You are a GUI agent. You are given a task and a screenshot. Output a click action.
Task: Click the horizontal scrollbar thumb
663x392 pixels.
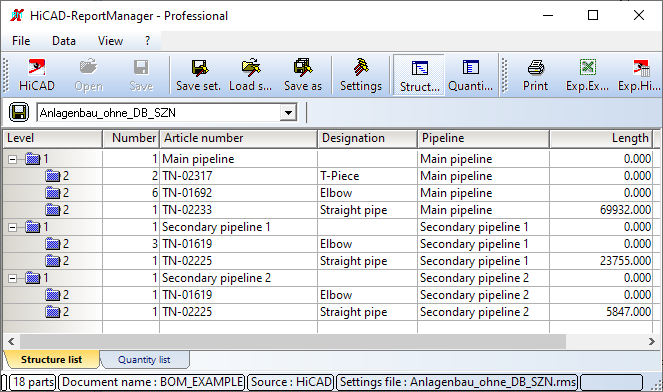[293, 341]
